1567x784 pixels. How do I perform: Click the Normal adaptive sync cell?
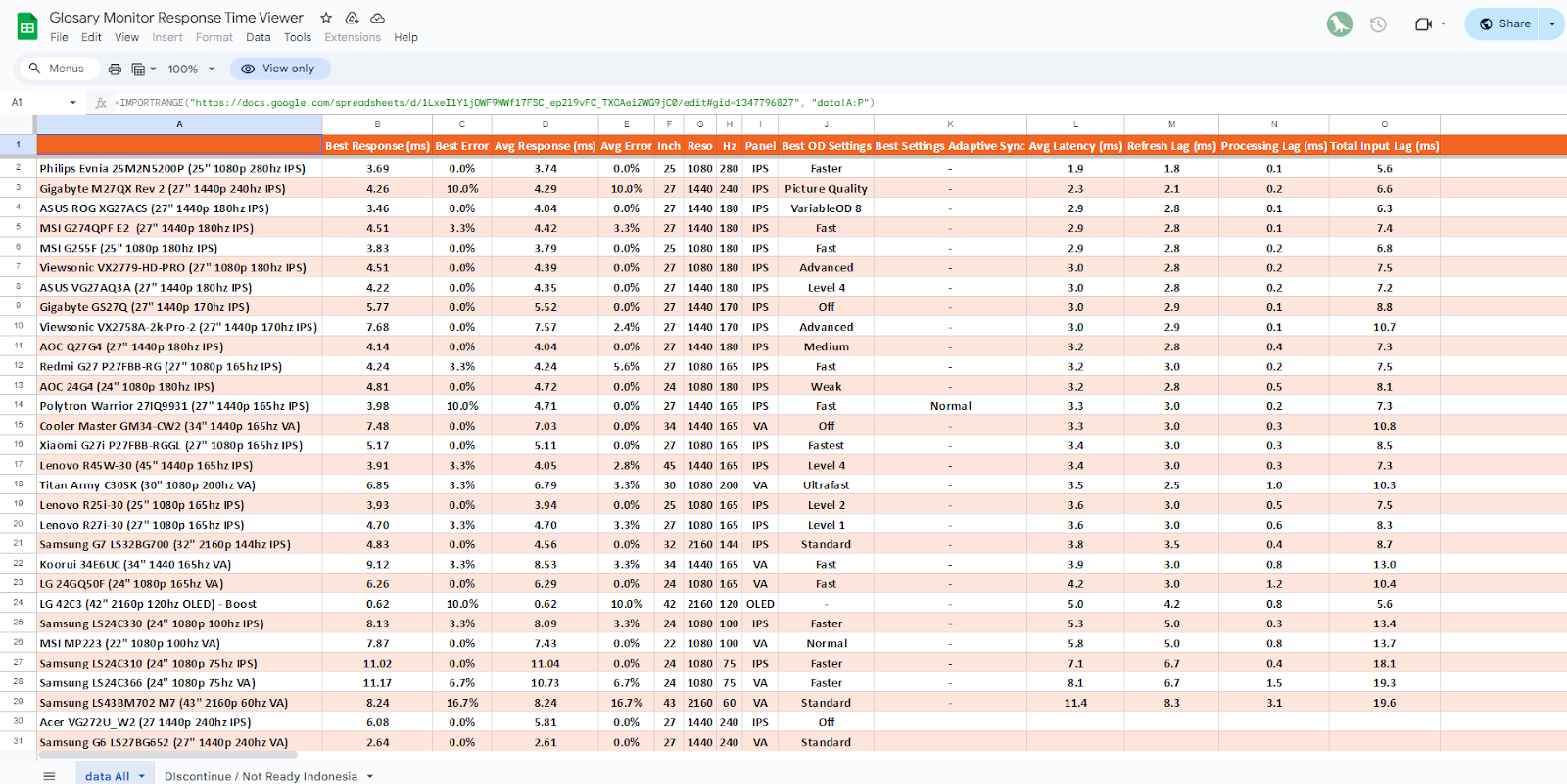tap(950, 405)
